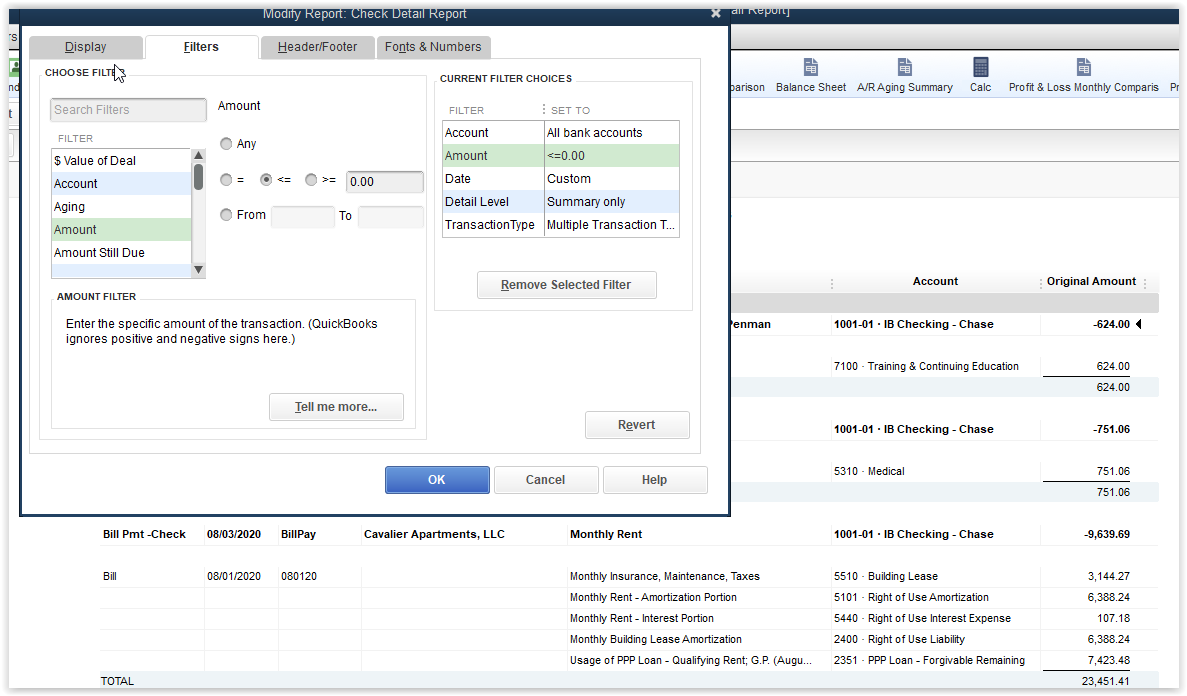Select the >= comparison radio button
The image size is (1187, 696).
(311, 179)
